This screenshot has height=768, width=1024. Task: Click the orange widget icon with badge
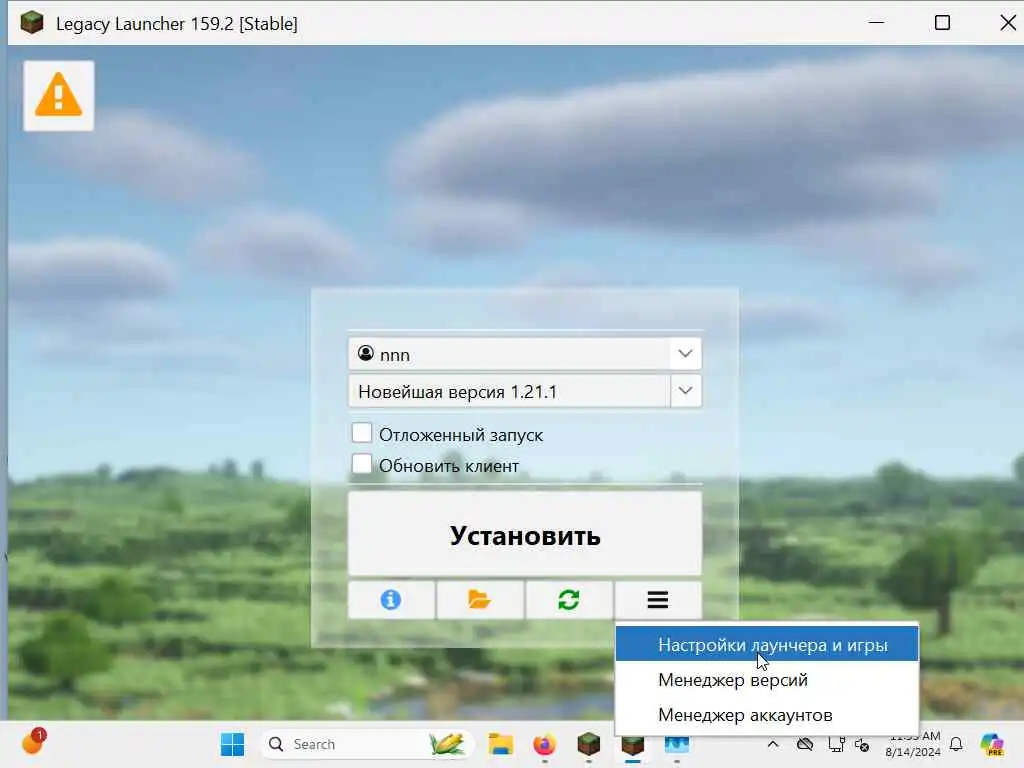pos(34,742)
